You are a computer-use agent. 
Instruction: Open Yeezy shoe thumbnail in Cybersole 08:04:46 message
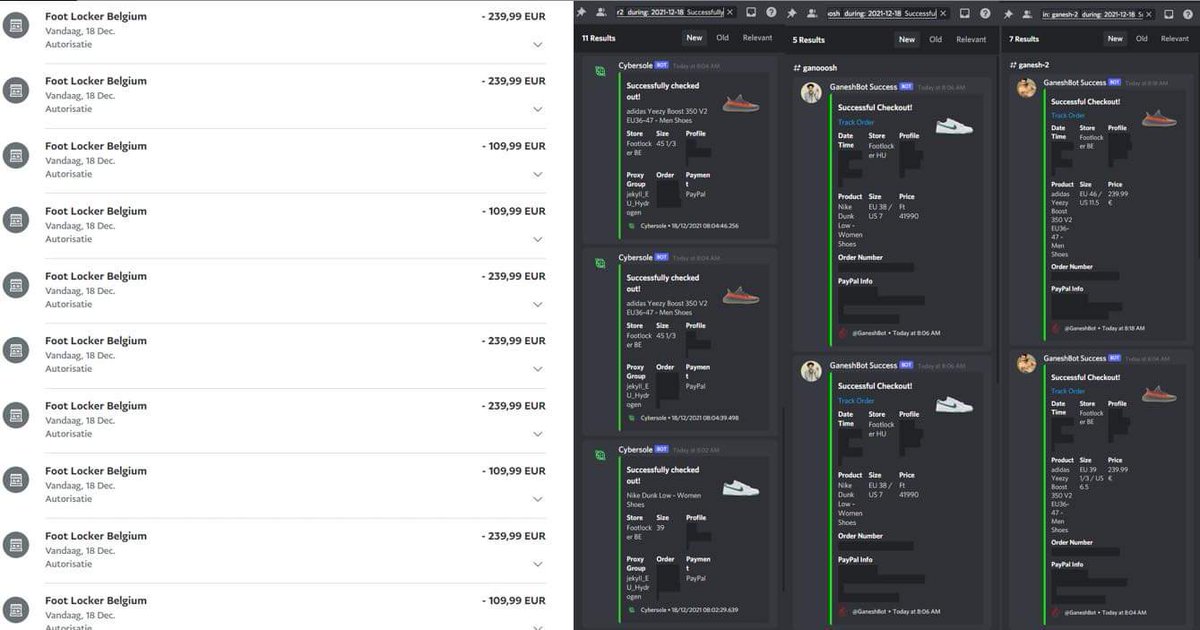pyautogui.click(x=741, y=103)
